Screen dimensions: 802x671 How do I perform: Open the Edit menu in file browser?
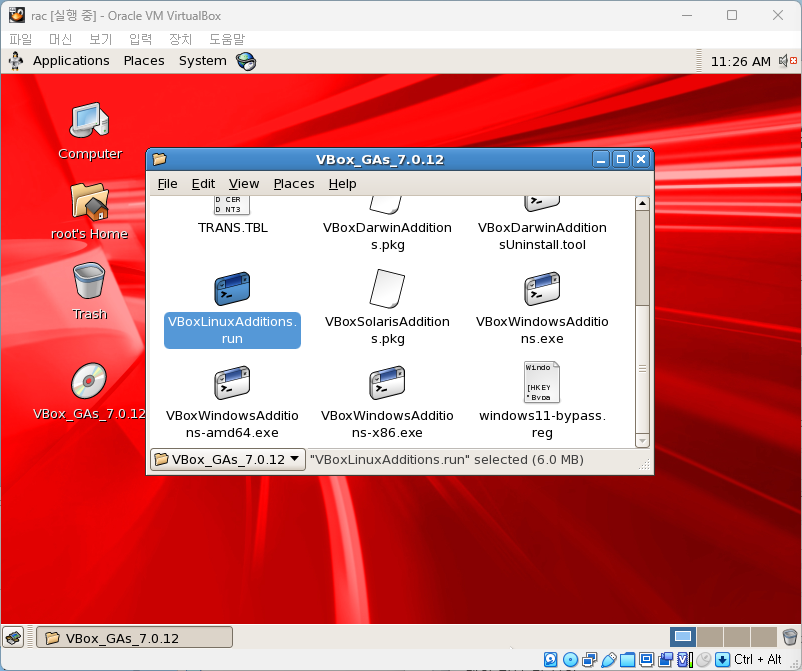[203, 184]
